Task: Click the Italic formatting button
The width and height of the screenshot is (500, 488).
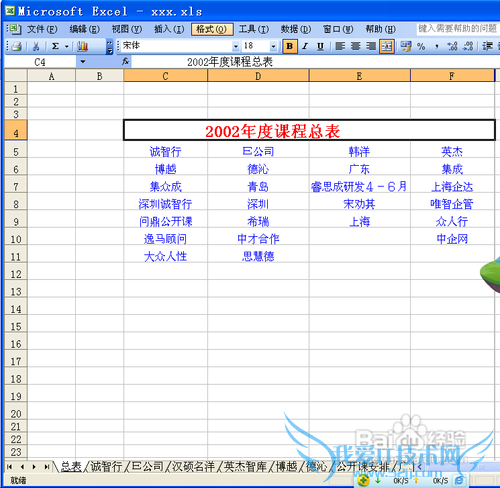Action: click(x=305, y=46)
